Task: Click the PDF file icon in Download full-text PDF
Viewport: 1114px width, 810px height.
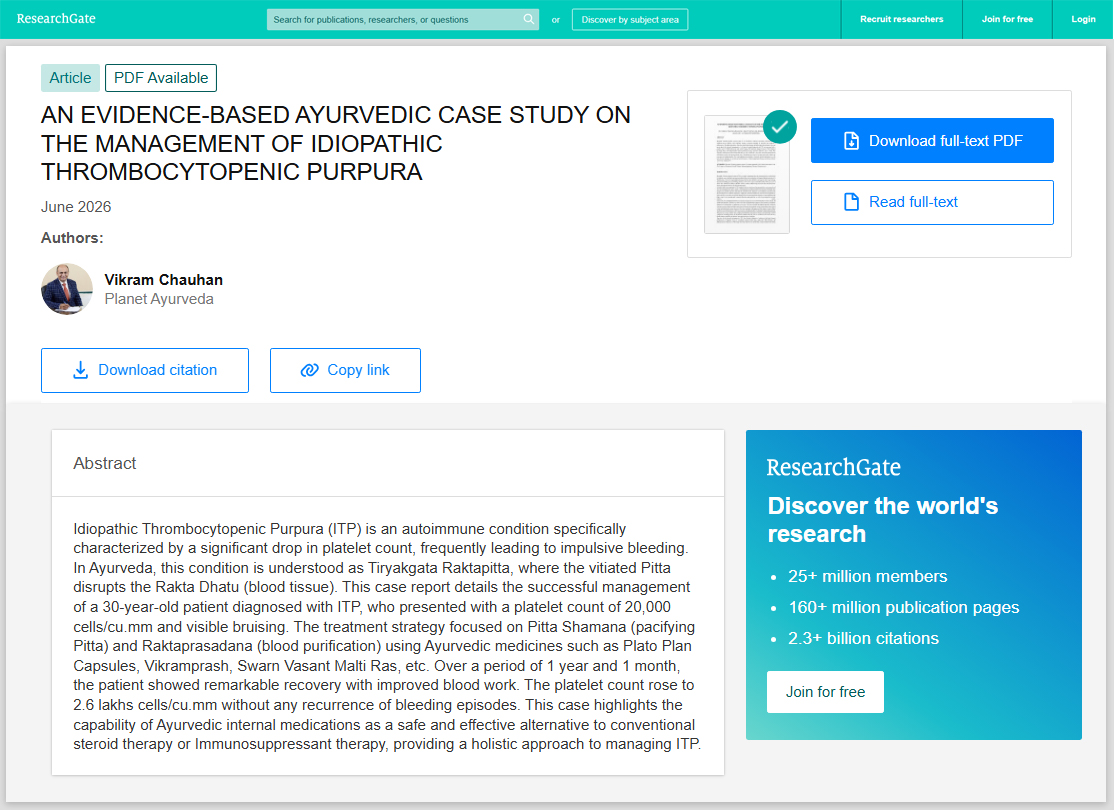Action: tap(851, 141)
